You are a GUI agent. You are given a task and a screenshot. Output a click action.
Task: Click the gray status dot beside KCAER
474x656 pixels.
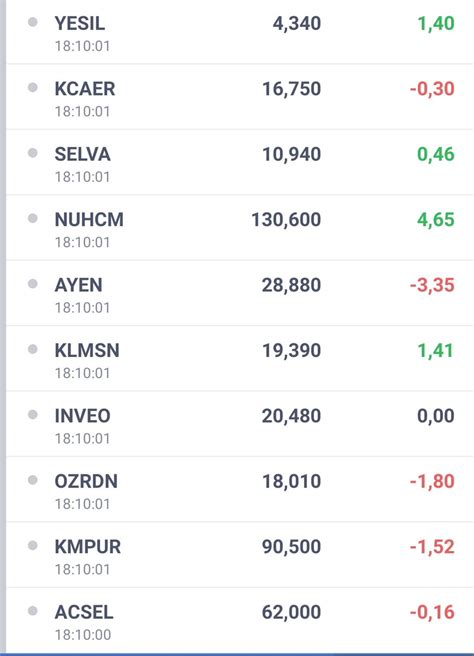point(33,87)
